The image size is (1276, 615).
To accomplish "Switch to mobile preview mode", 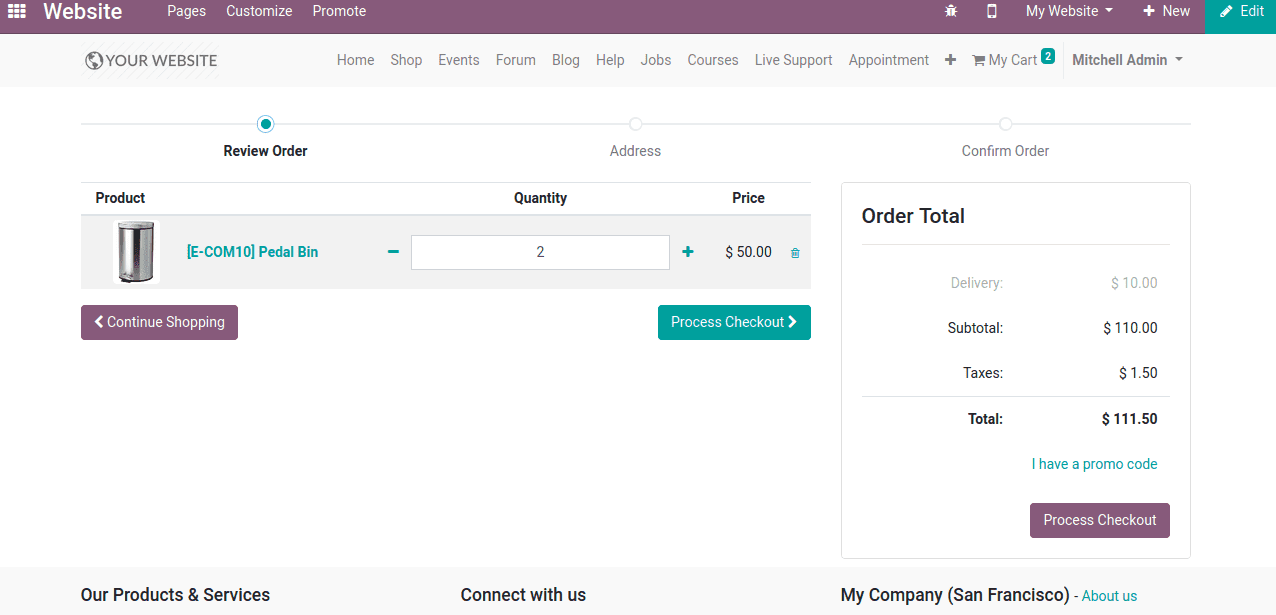I will pyautogui.click(x=993, y=11).
